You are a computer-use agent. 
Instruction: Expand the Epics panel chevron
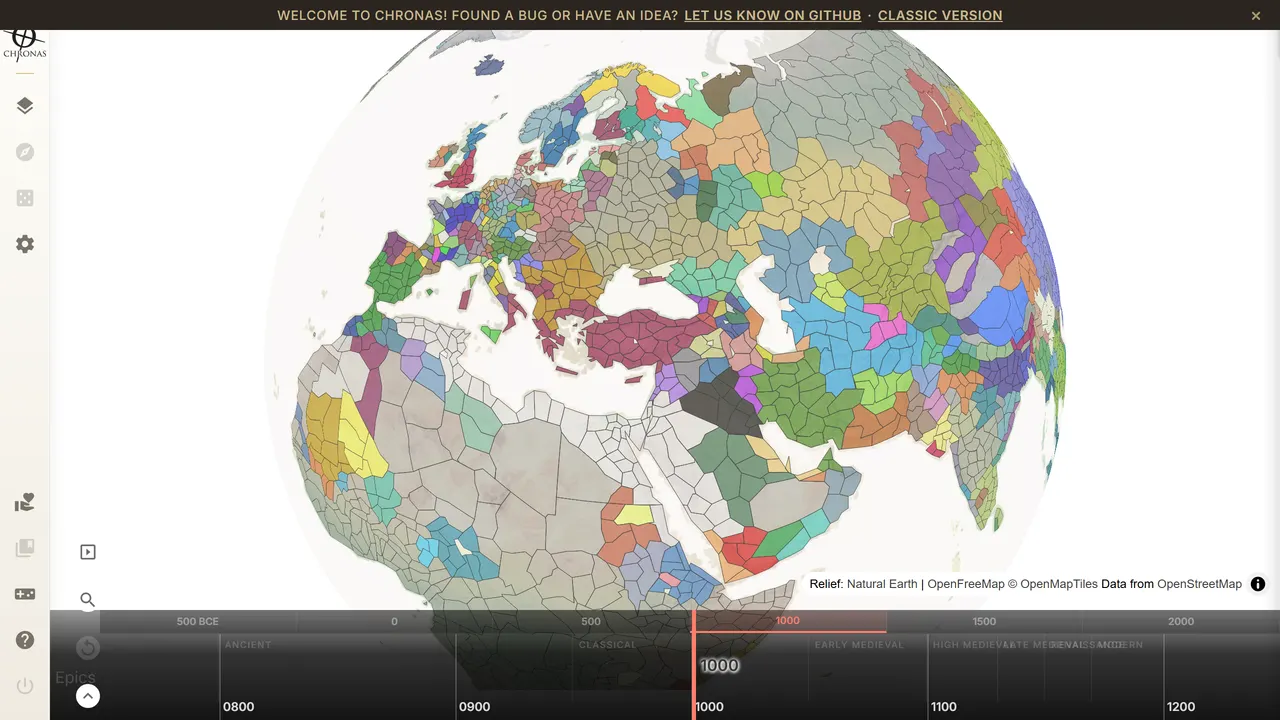pyautogui.click(x=88, y=696)
